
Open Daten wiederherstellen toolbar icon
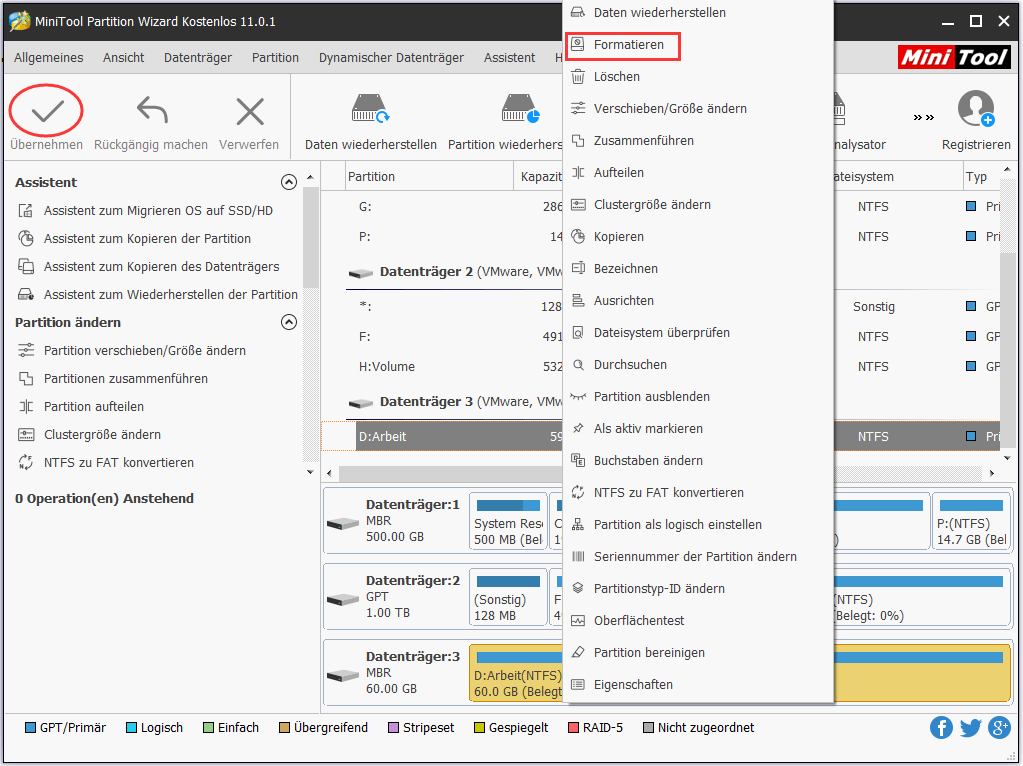[x=370, y=111]
